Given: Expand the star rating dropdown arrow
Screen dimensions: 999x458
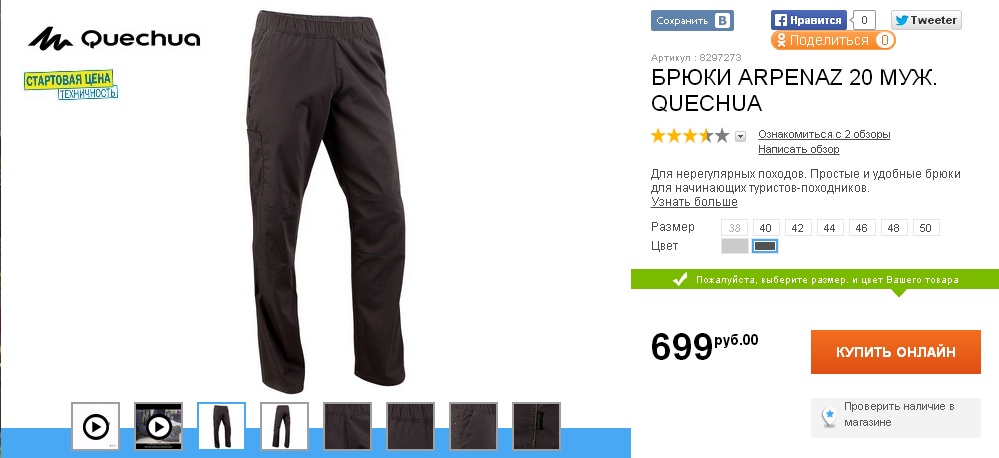Looking at the screenshot, I should coord(740,136).
